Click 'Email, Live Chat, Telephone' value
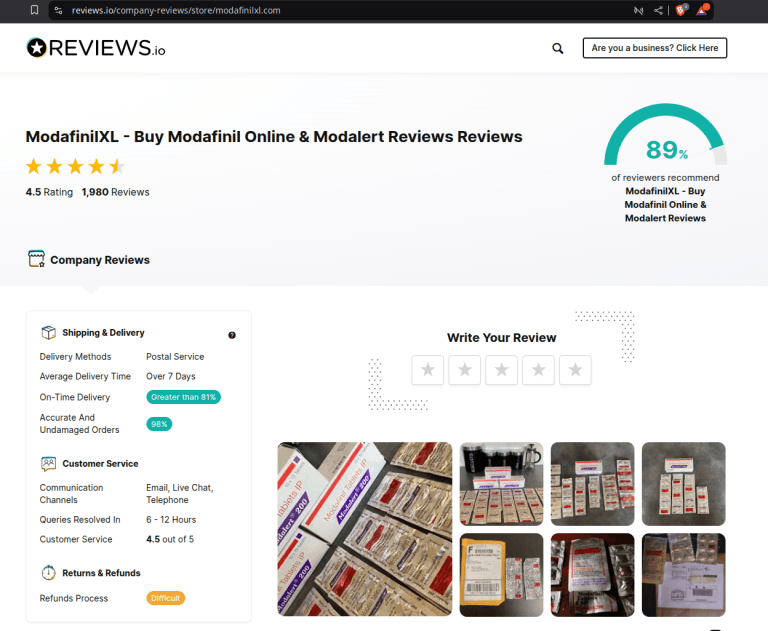 click(180, 494)
